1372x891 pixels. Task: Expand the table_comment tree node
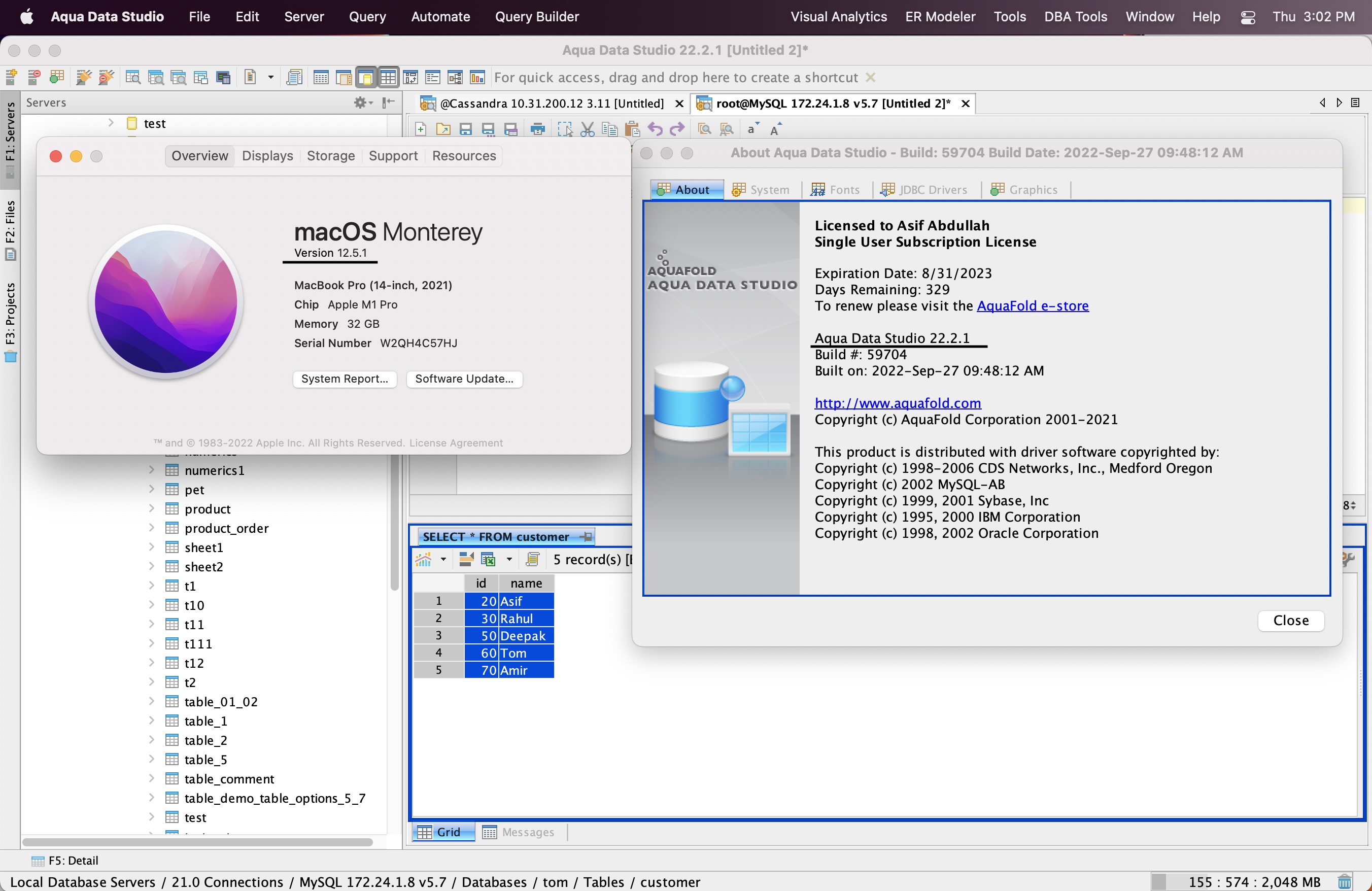tap(152, 779)
